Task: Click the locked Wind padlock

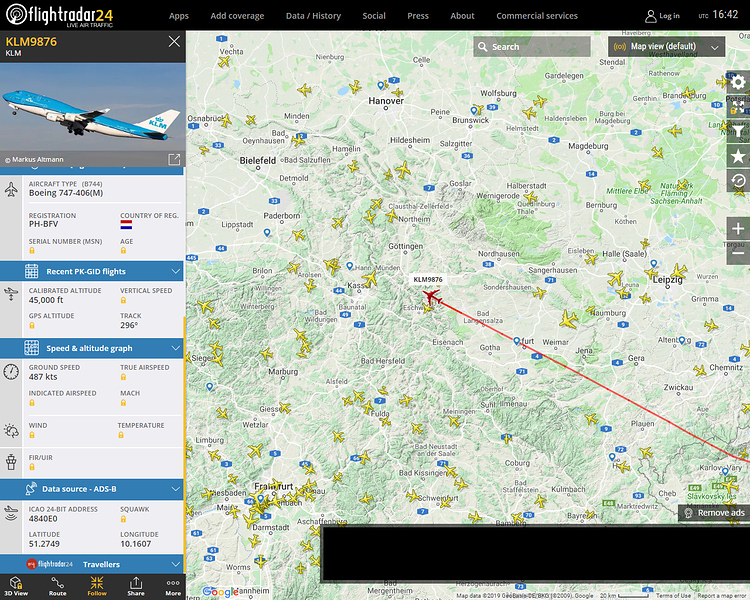Action: (x=32, y=435)
